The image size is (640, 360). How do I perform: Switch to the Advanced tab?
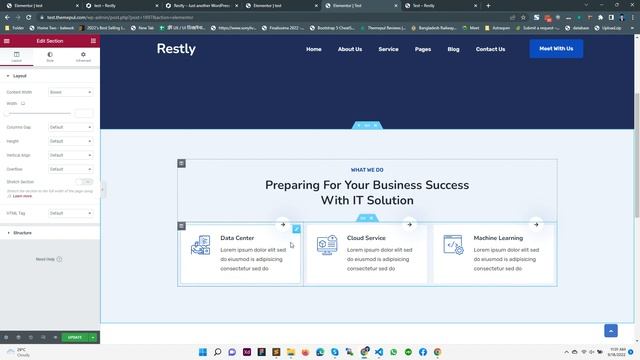pyautogui.click(x=83, y=56)
